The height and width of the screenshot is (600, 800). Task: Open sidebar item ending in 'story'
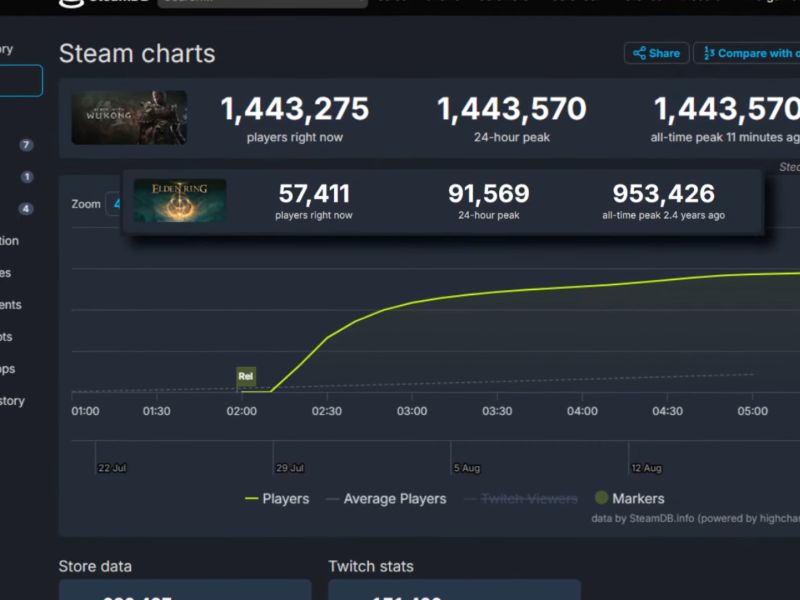(x=12, y=401)
